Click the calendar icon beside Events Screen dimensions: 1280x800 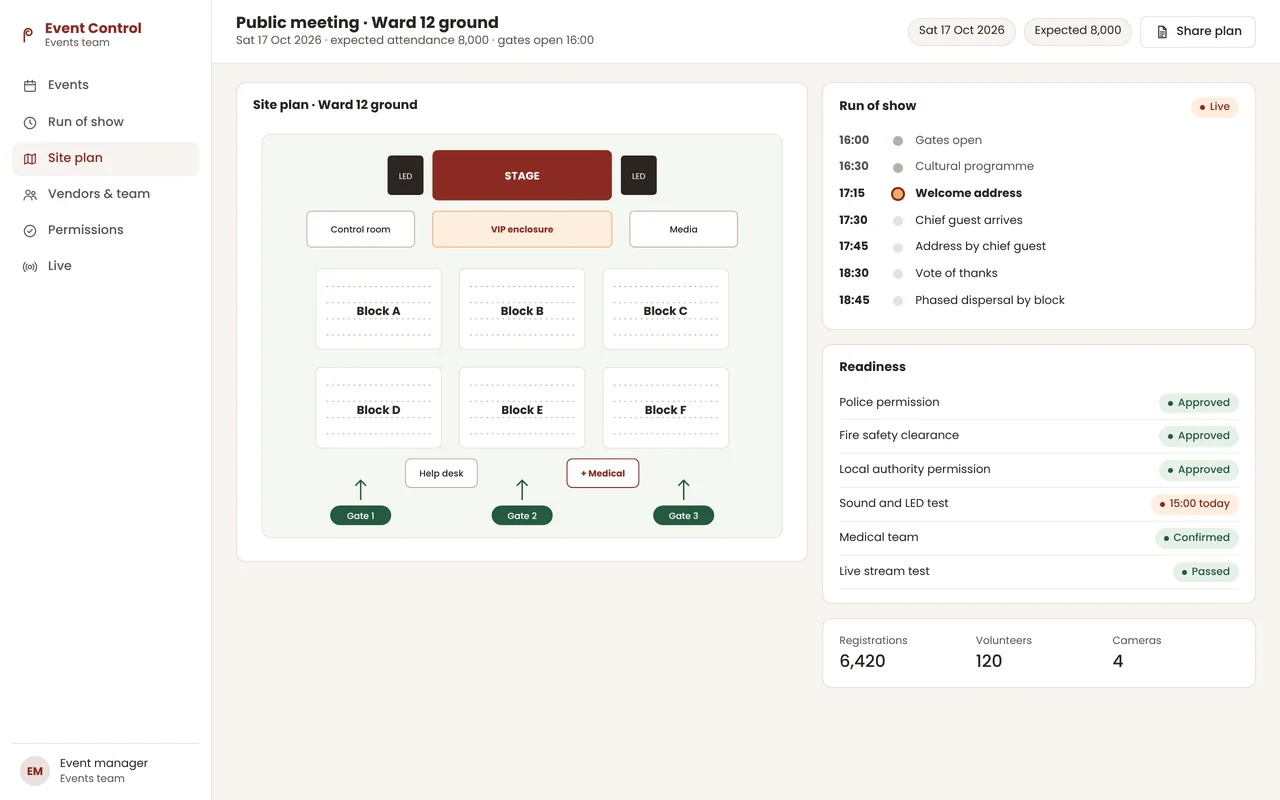[30, 86]
